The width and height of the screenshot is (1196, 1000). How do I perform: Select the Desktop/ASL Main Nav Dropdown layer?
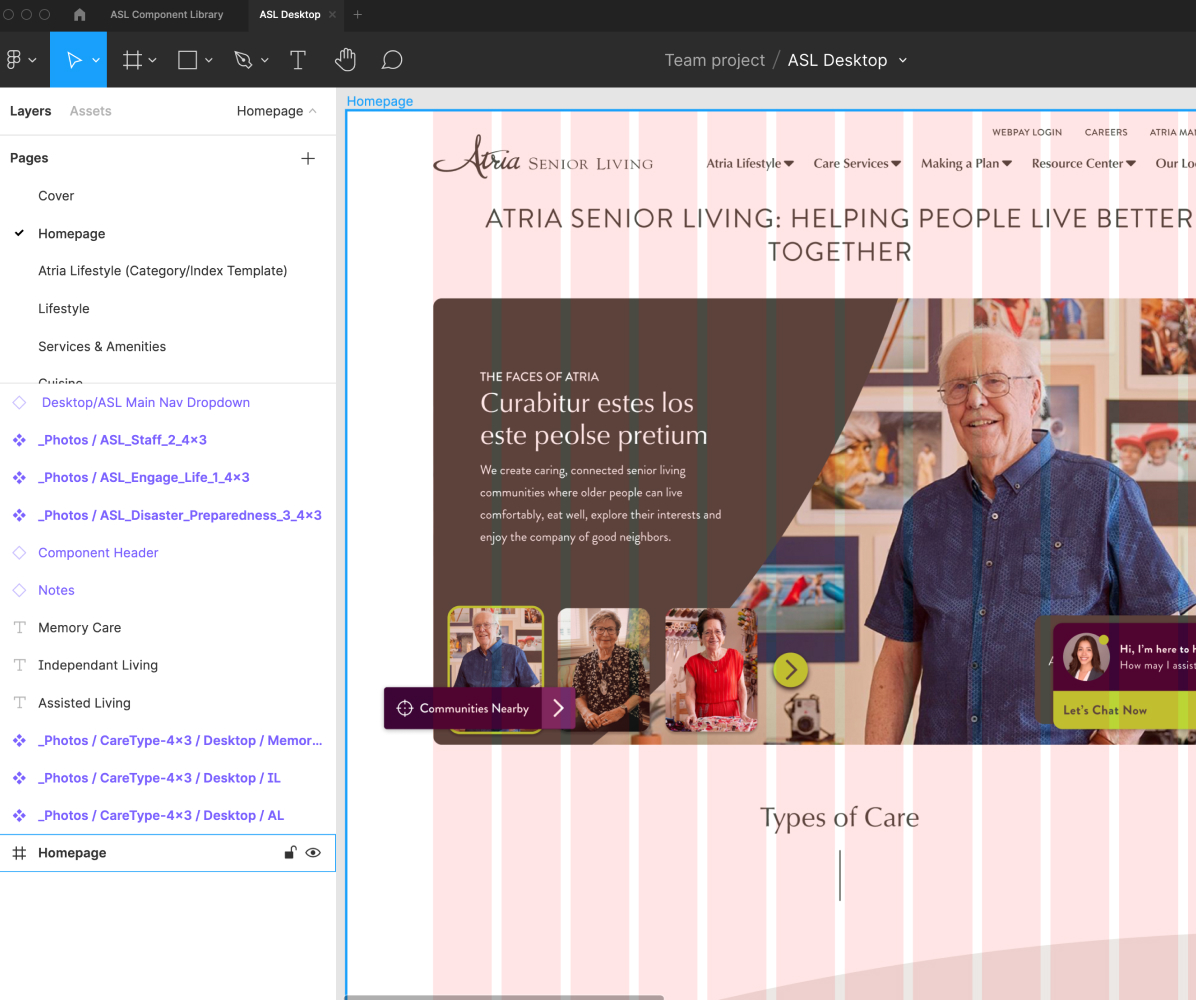[146, 402]
